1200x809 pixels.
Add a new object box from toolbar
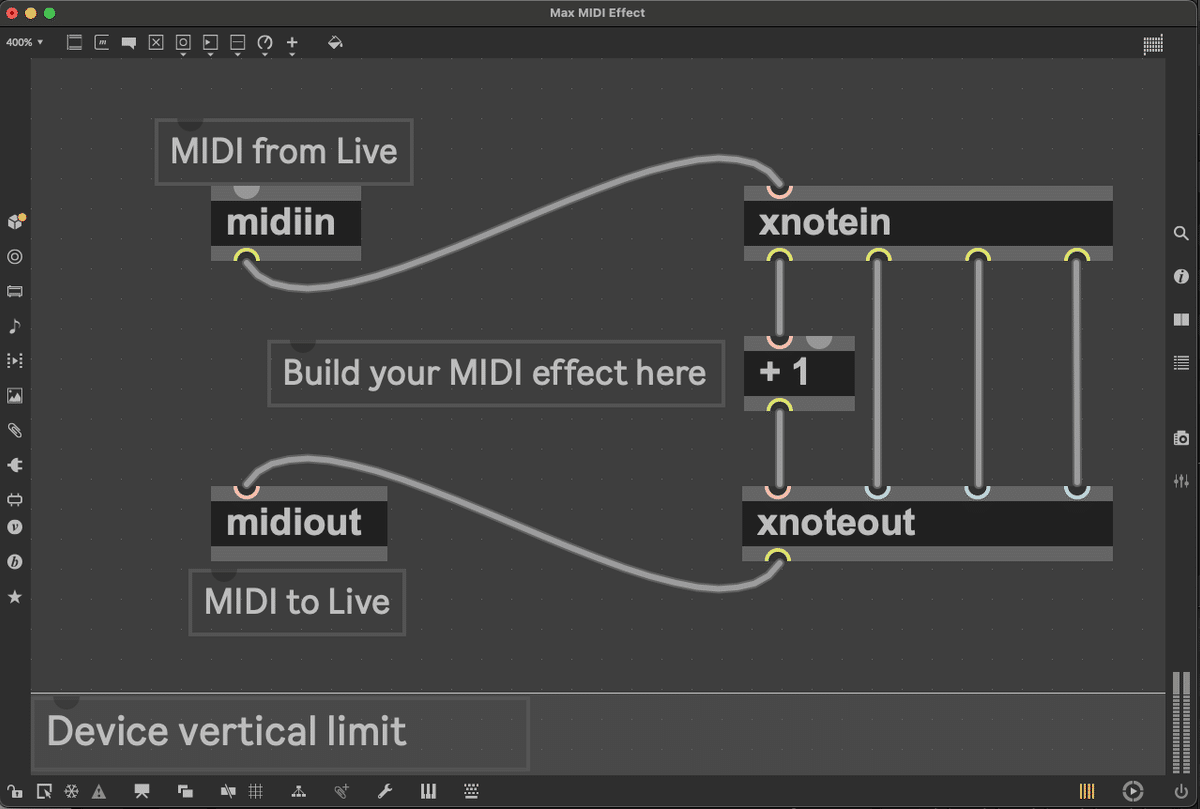click(74, 43)
